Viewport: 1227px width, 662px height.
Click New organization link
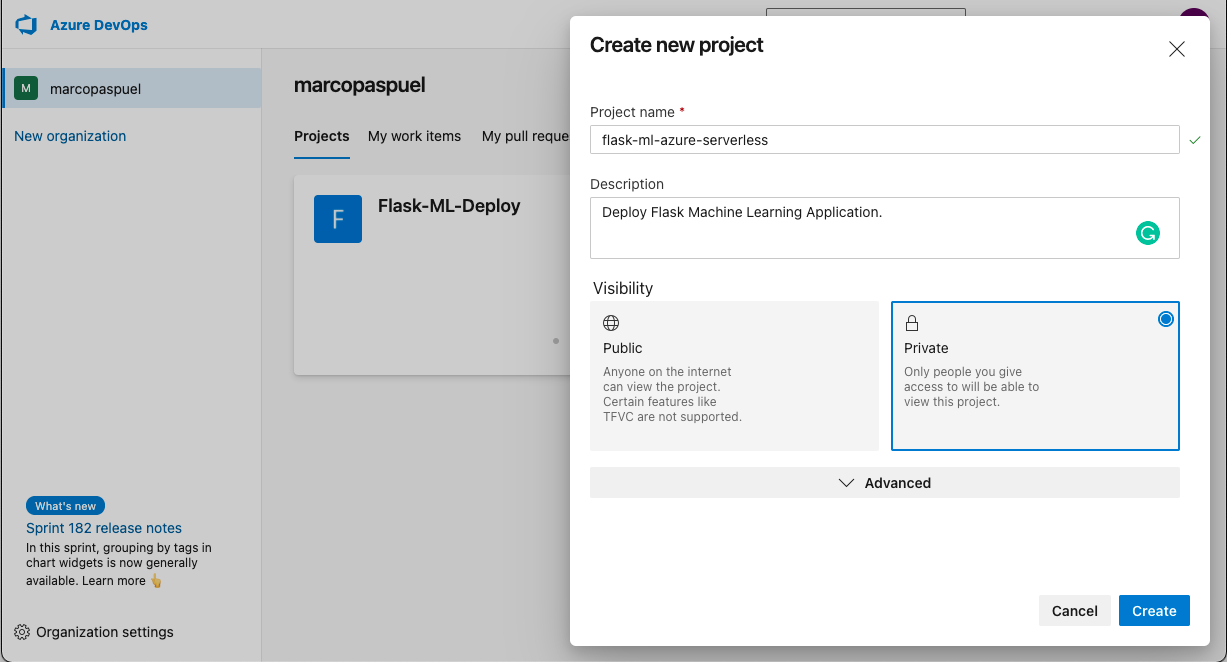(x=70, y=136)
